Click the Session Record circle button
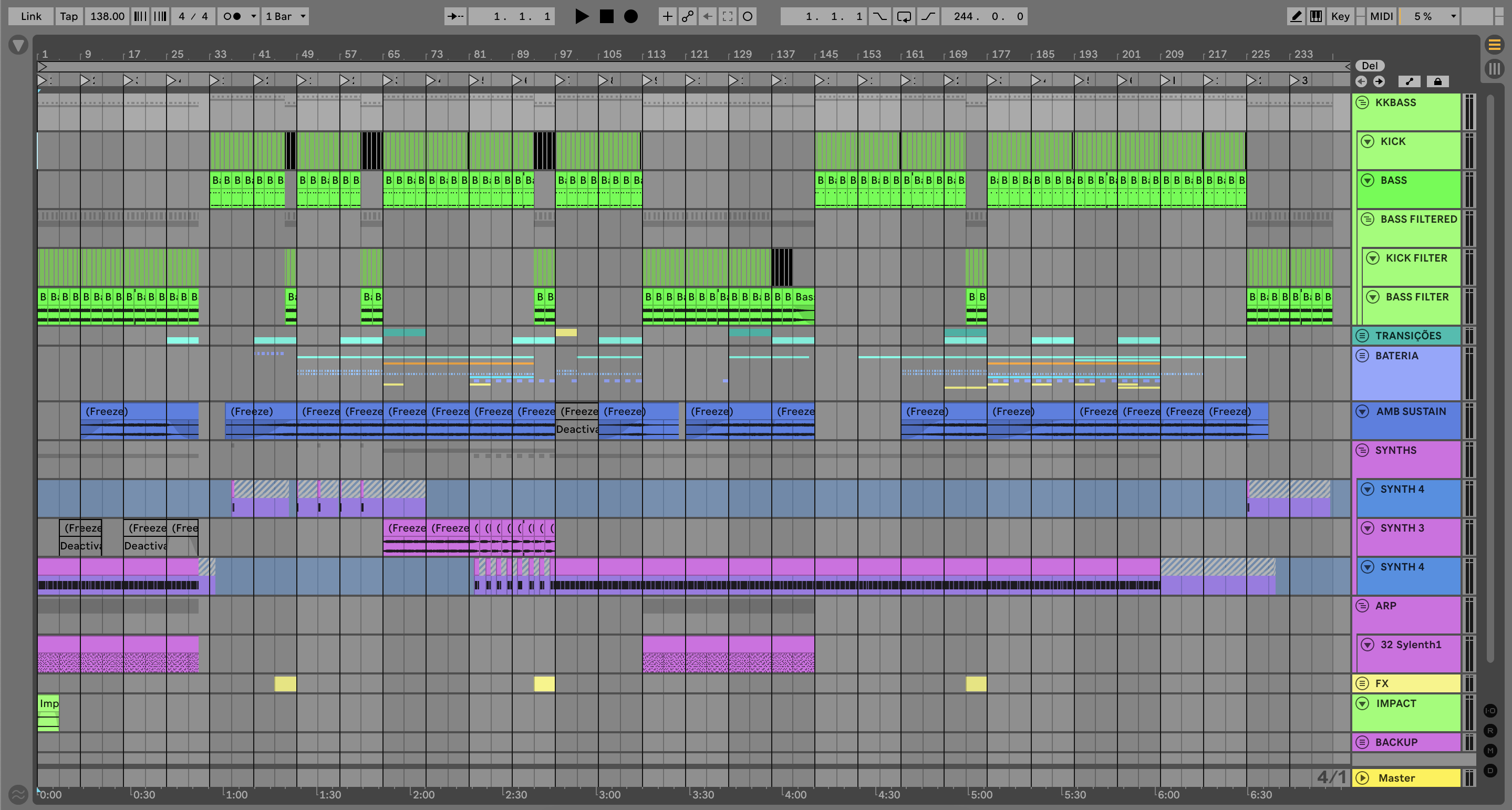This screenshot has height=810, width=1512. [x=747, y=16]
